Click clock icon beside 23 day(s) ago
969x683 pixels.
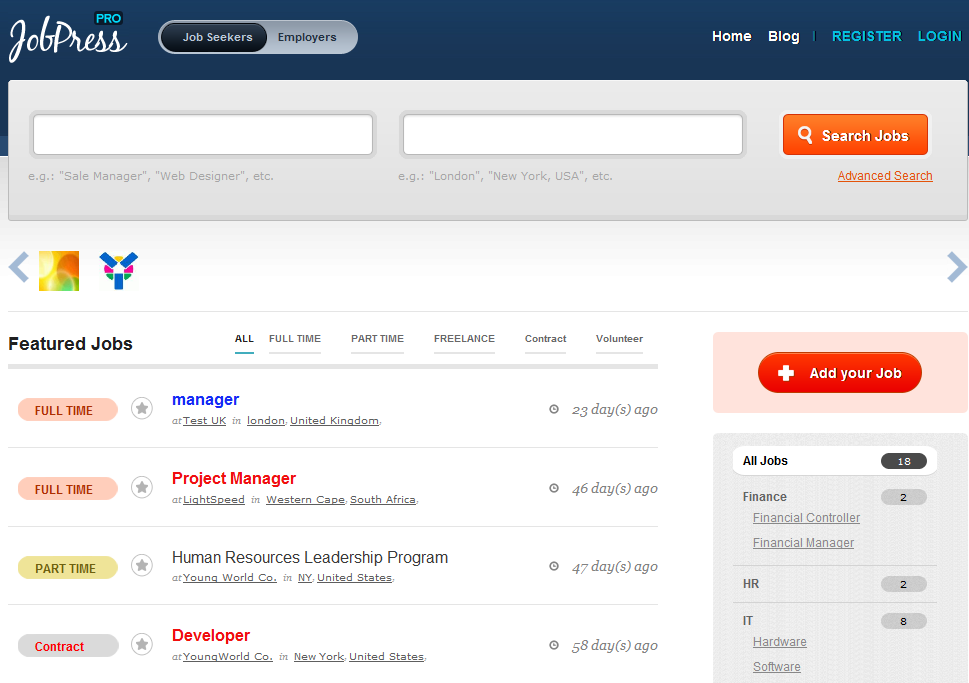pyautogui.click(x=554, y=409)
